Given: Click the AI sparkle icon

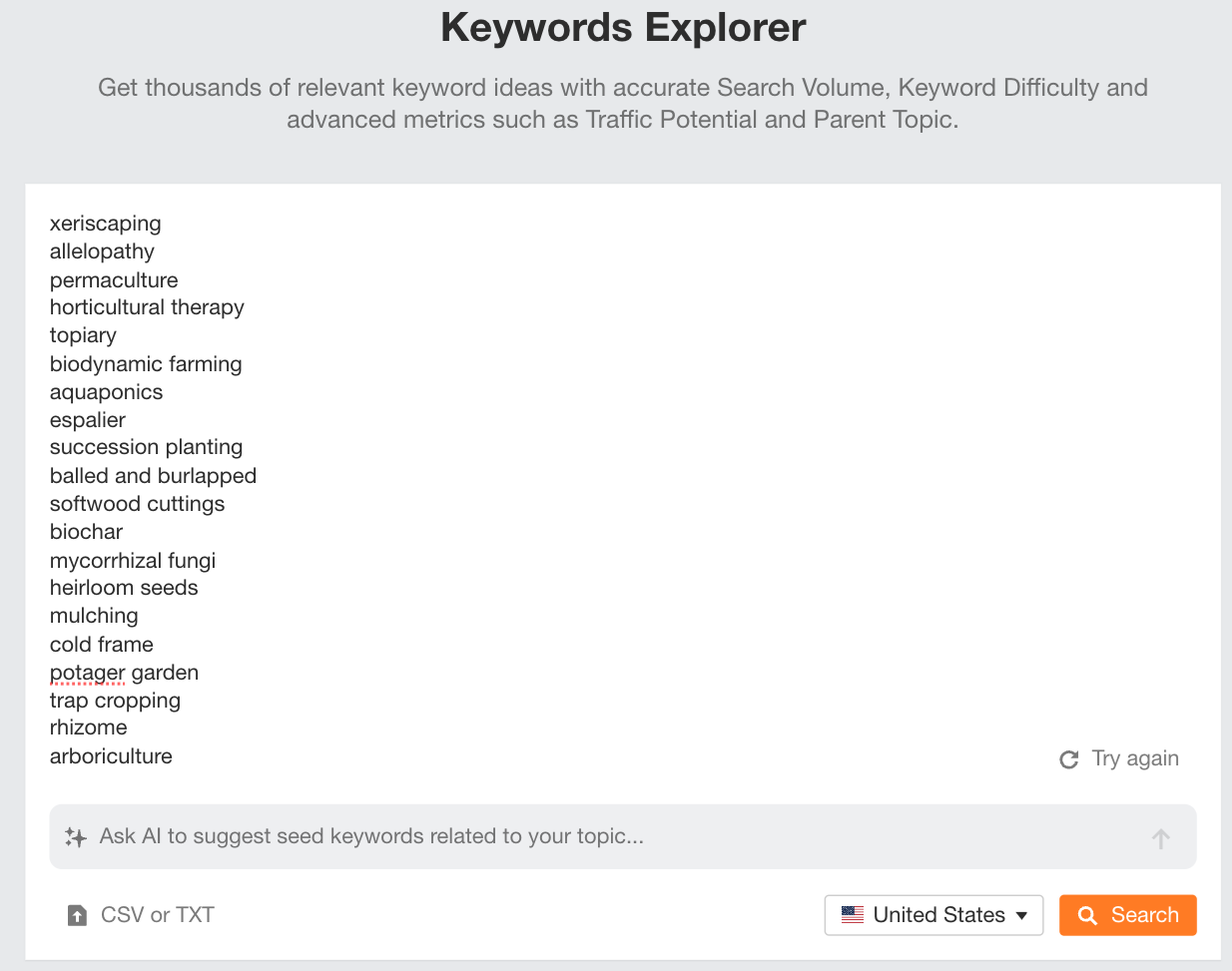Looking at the screenshot, I should click(x=75, y=837).
